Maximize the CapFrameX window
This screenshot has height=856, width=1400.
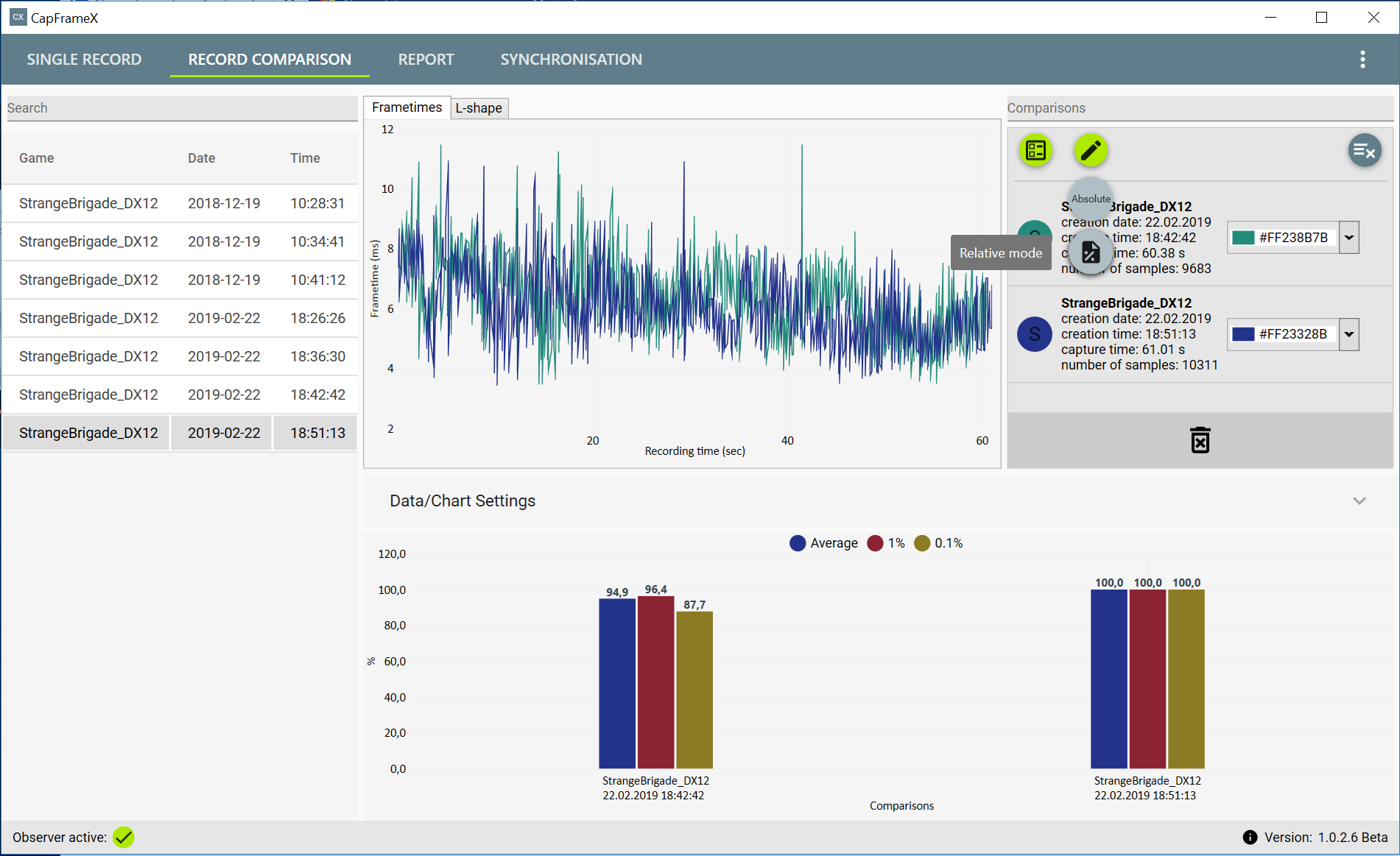click(1321, 18)
